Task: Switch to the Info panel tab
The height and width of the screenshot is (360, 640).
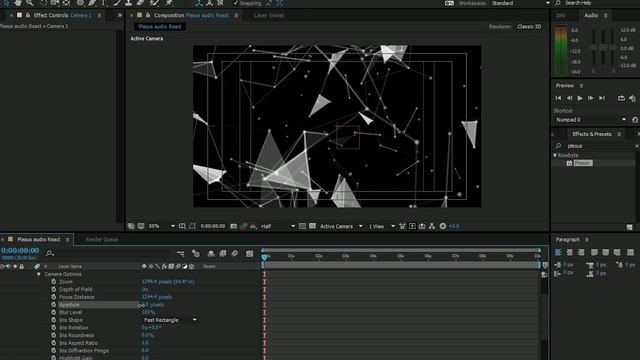Action: [x=561, y=16]
